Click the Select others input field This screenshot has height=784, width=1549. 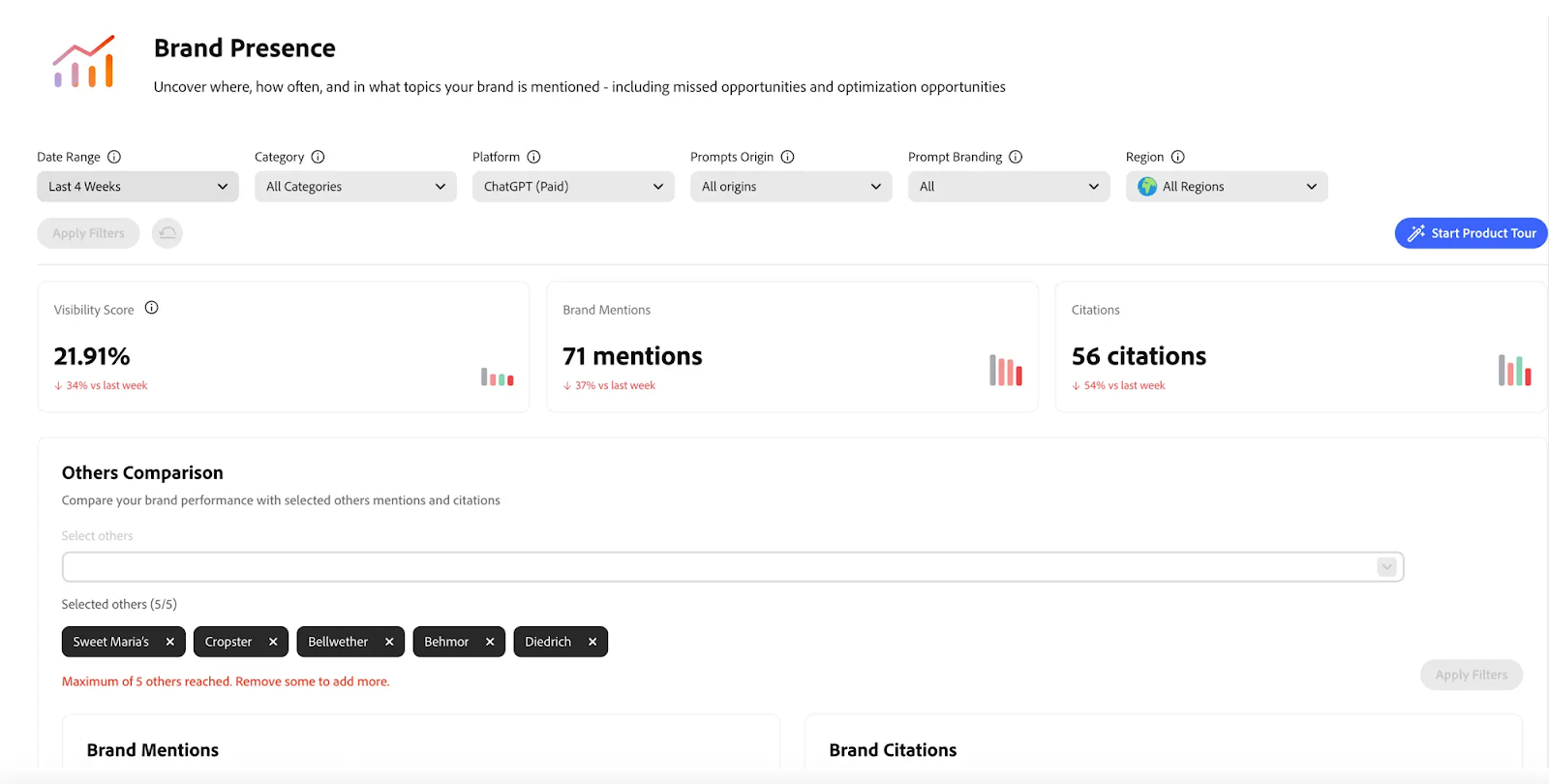pos(716,567)
